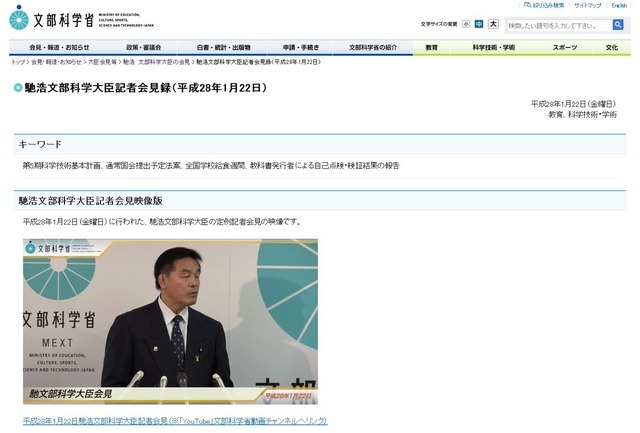Set font size to medium (中)
The height and width of the screenshot is (433, 640).
(x=480, y=24)
